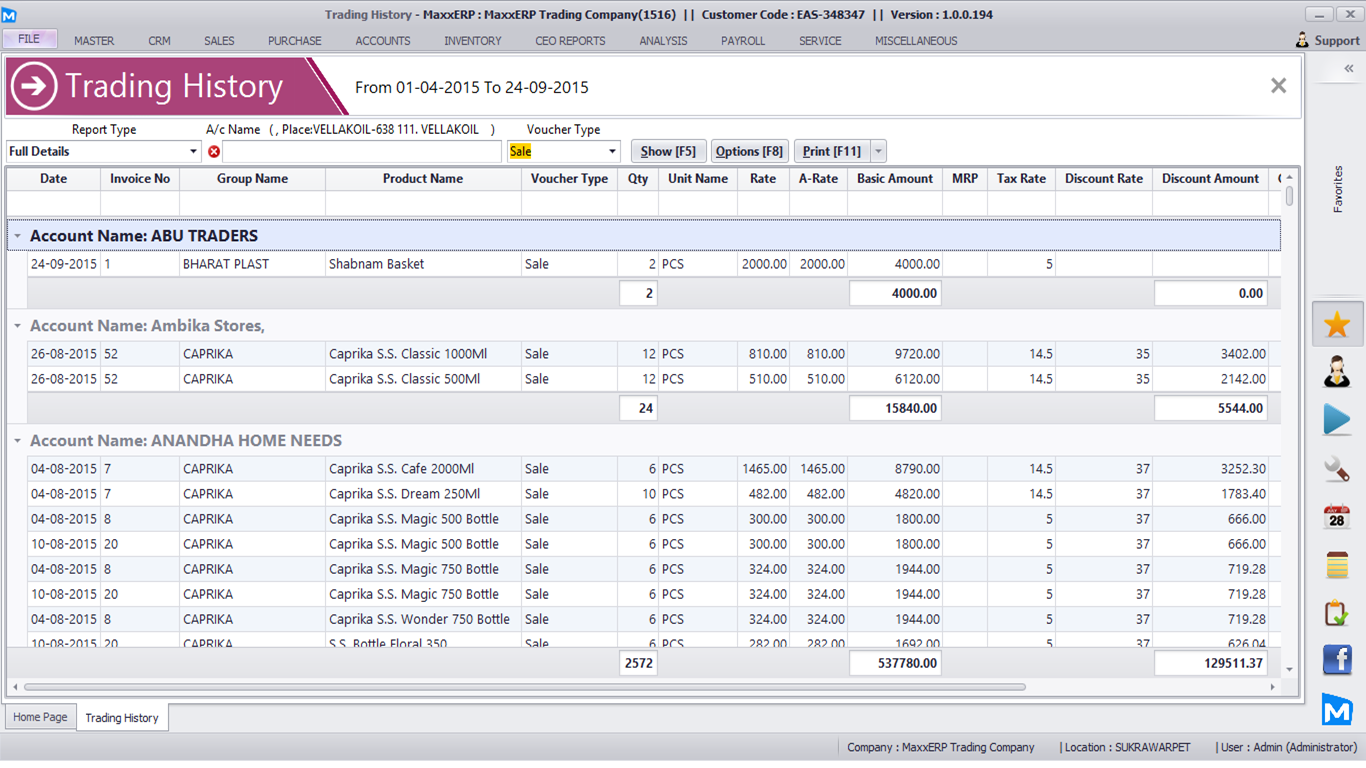Click the Show [F5] button
This screenshot has height=768, width=1366.
[x=668, y=152]
